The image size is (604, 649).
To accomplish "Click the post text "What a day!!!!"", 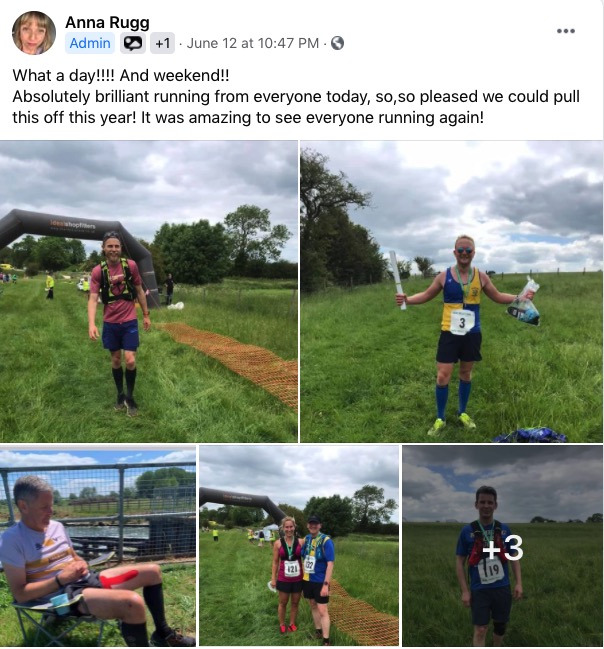I will click(x=64, y=75).
